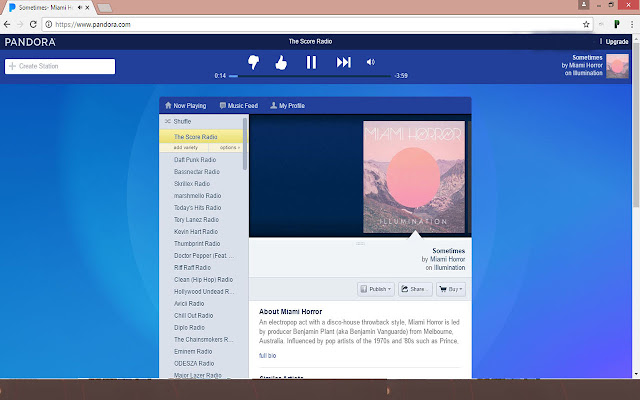Select the Chainsmokers R... station
The height and width of the screenshot is (400, 640).
pos(204,340)
